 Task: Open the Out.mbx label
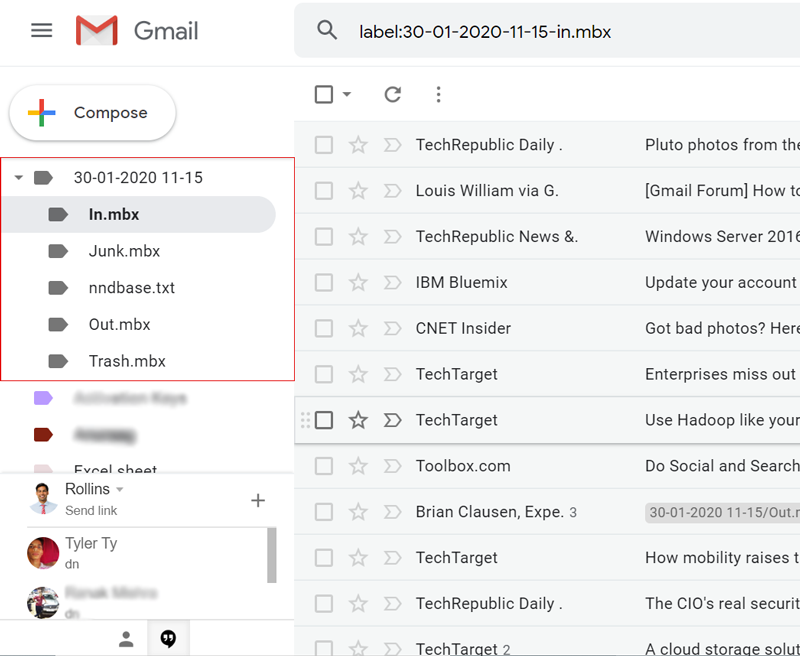coord(139,324)
